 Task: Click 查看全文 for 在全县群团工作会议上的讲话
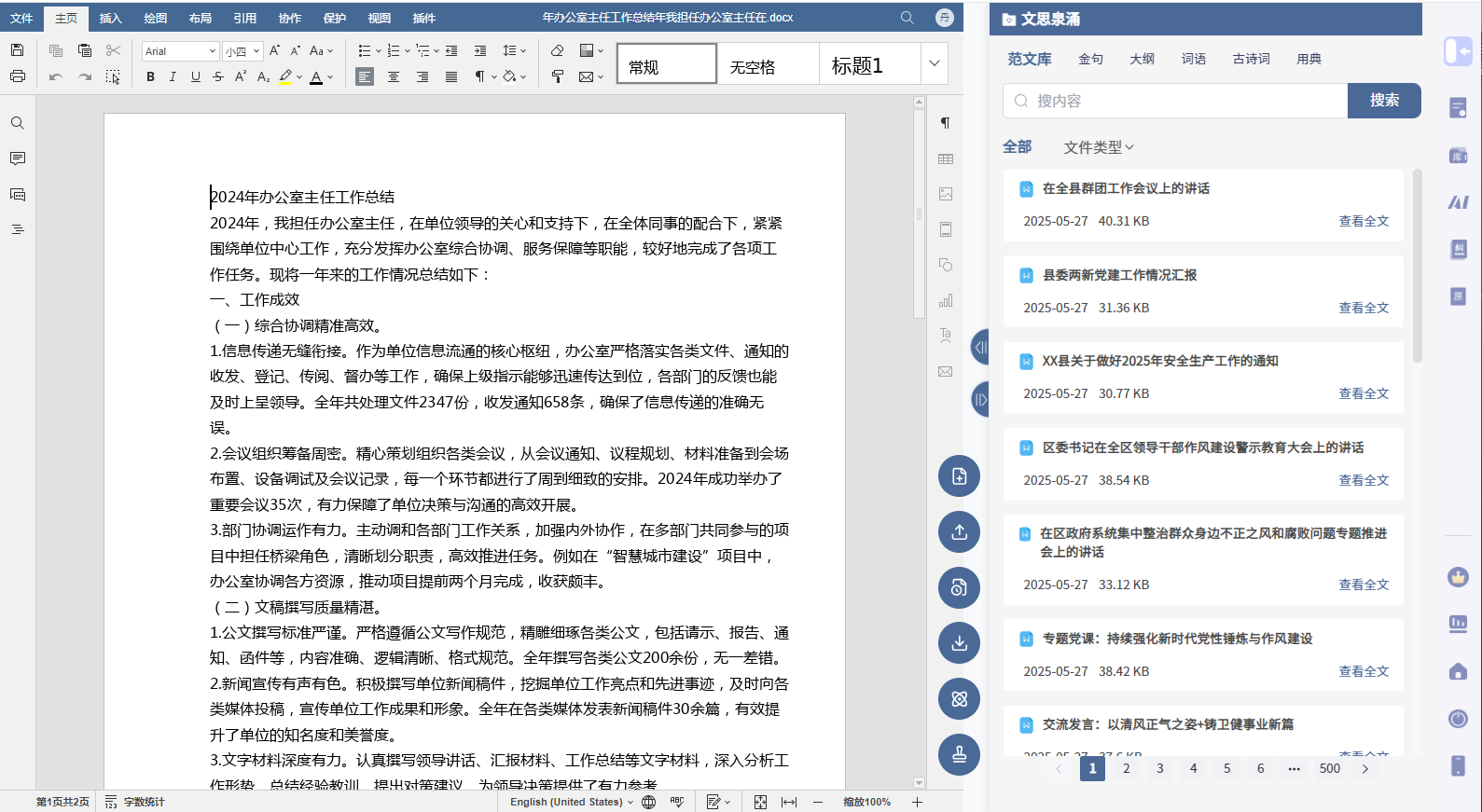(x=1364, y=221)
